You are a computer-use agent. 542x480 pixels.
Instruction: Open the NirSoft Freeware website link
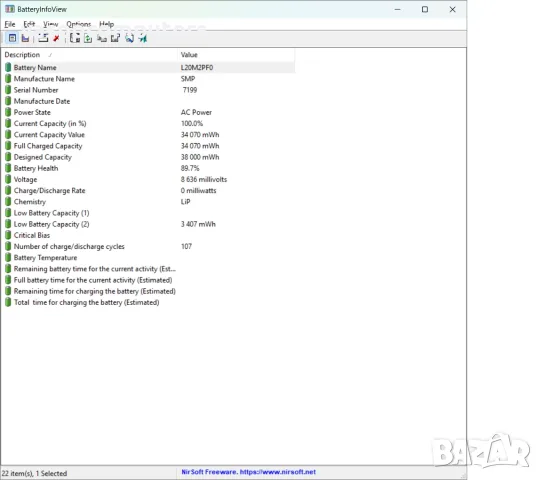249,472
